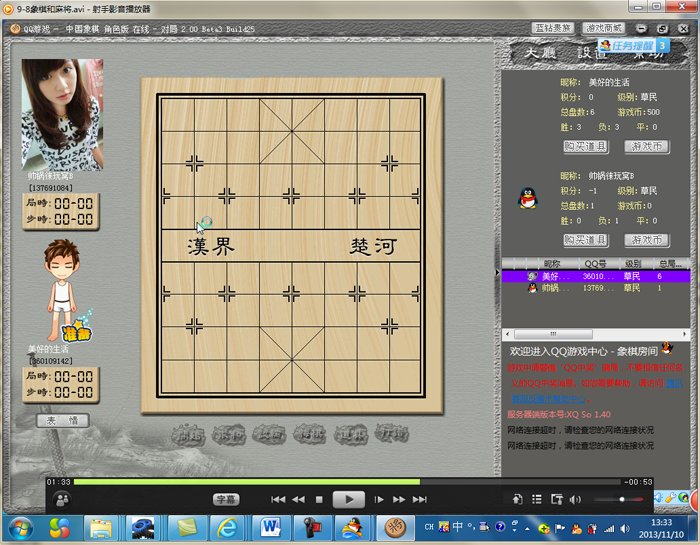Click the people icon in player bar
The image size is (700, 545).
point(62,499)
